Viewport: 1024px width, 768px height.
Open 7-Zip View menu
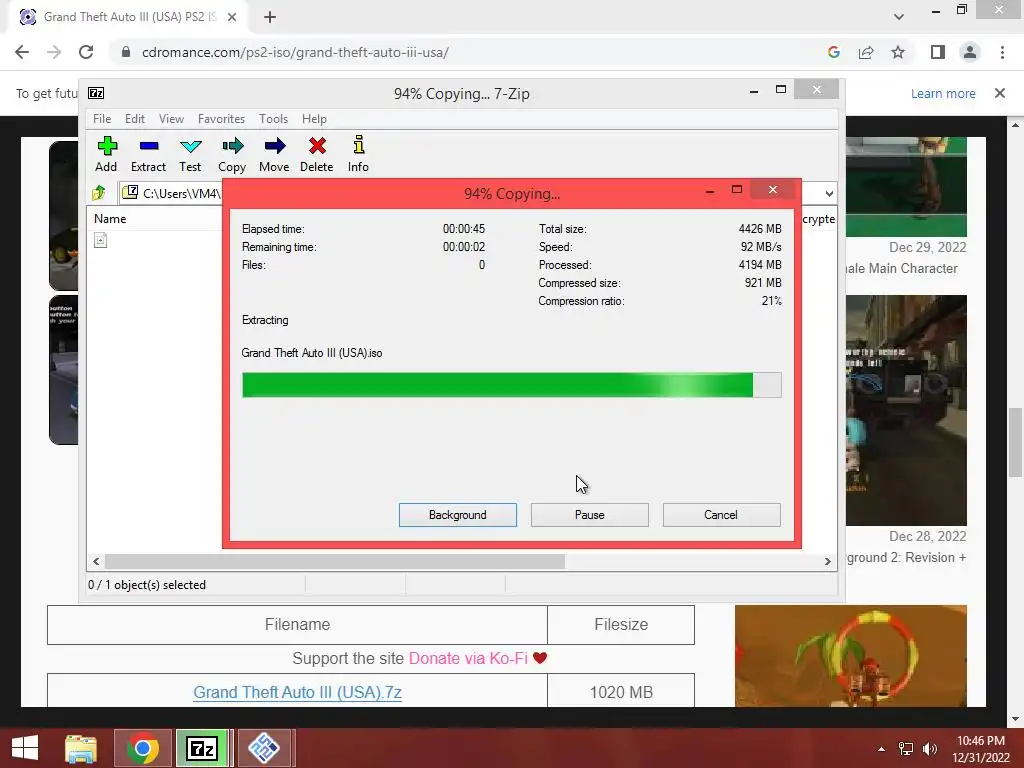coord(171,119)
